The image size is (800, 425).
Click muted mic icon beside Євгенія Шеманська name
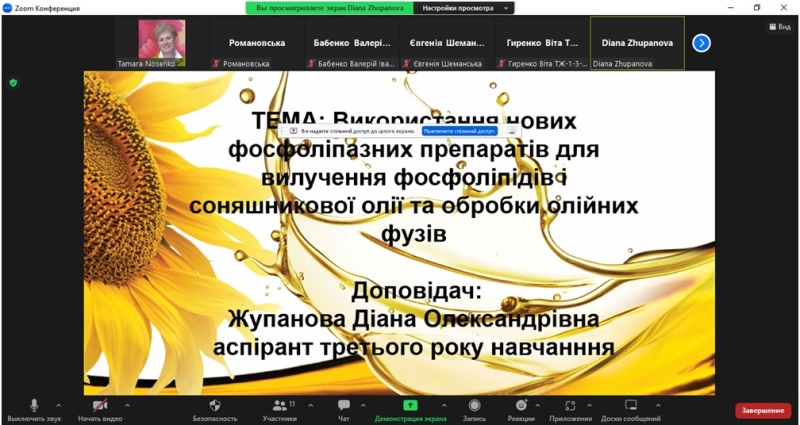pos(406,64)
